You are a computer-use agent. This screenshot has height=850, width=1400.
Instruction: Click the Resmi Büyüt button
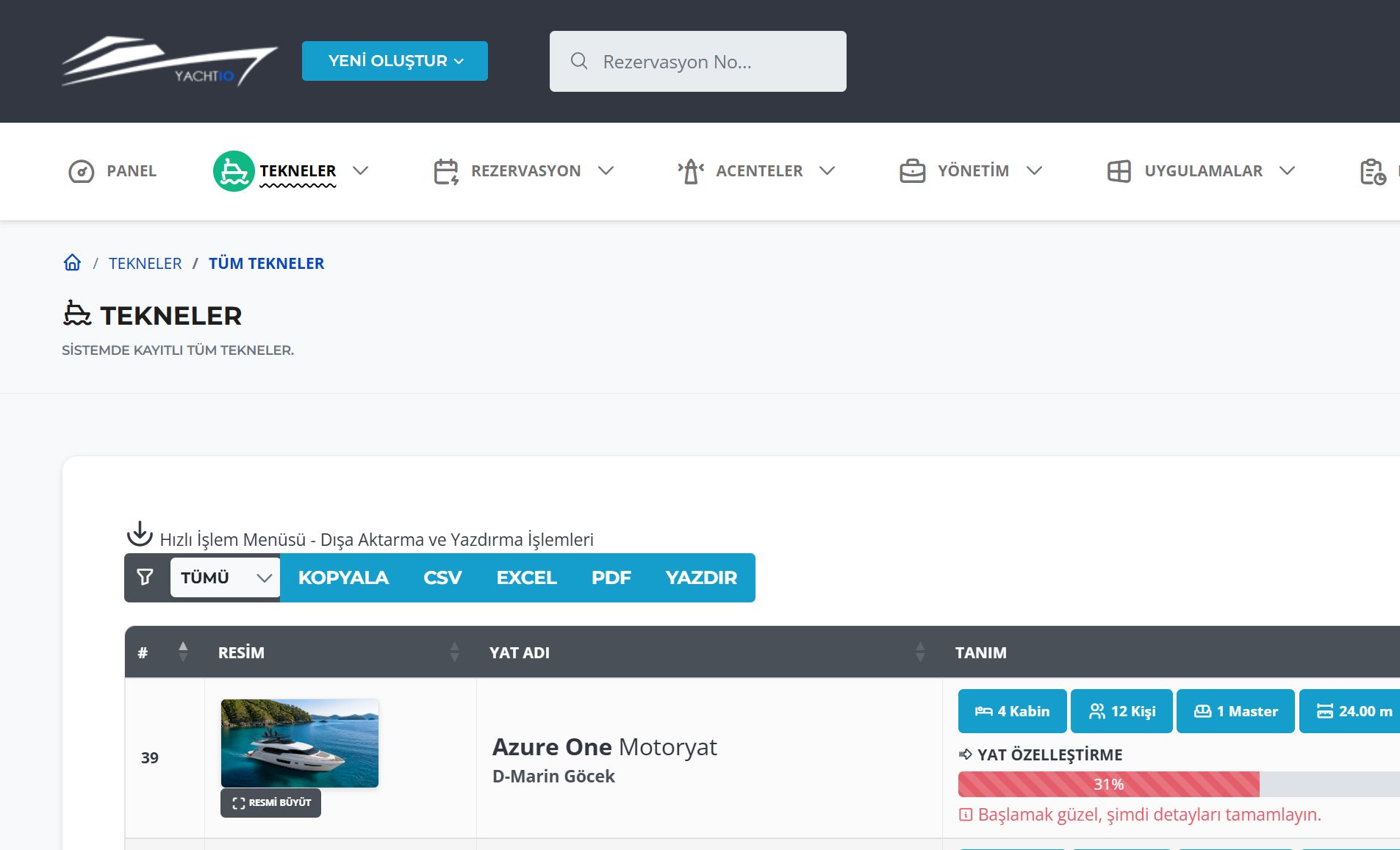270,802
